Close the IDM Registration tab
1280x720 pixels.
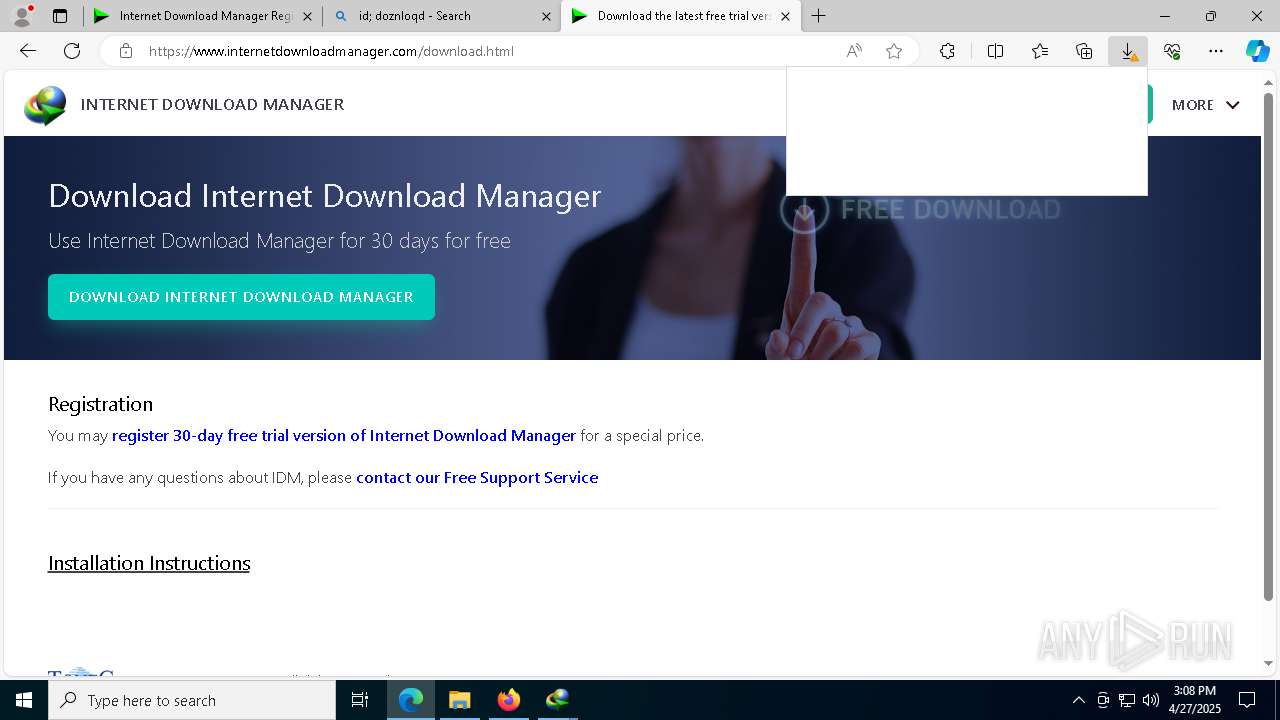tap(307, 16)
